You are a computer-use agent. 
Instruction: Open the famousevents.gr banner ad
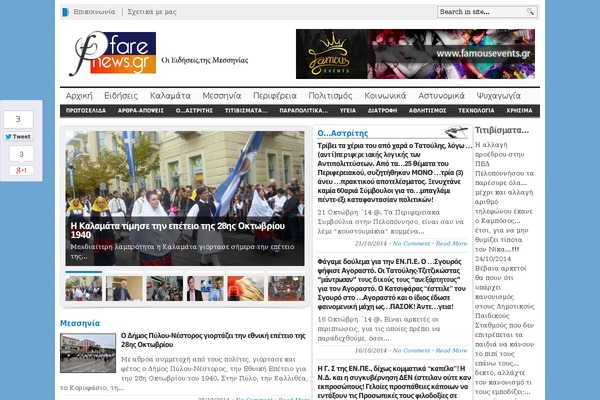pos(415,54)
